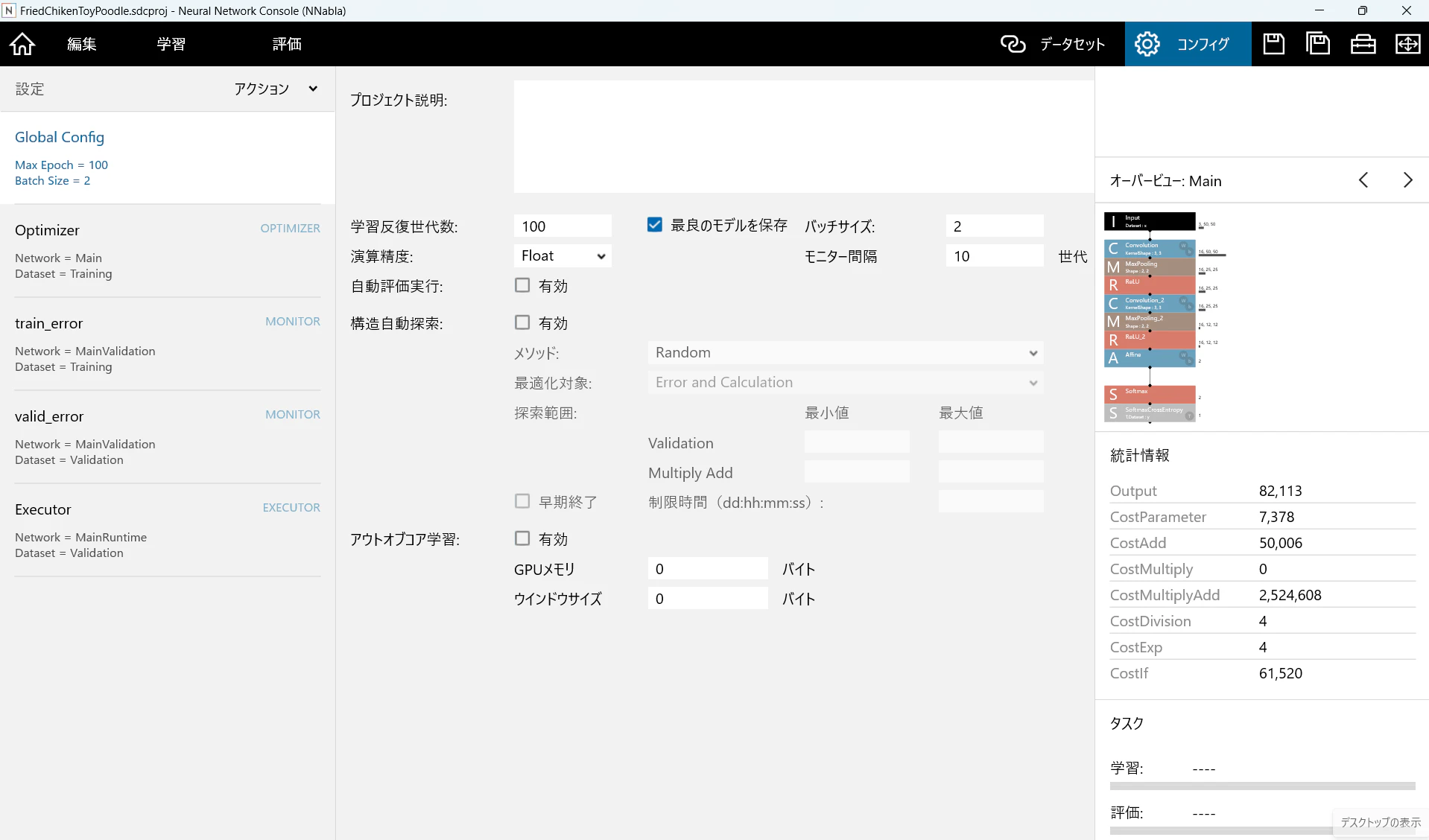
Task: Click the プロジェクト説明 text area
Action: pos(804,136)
